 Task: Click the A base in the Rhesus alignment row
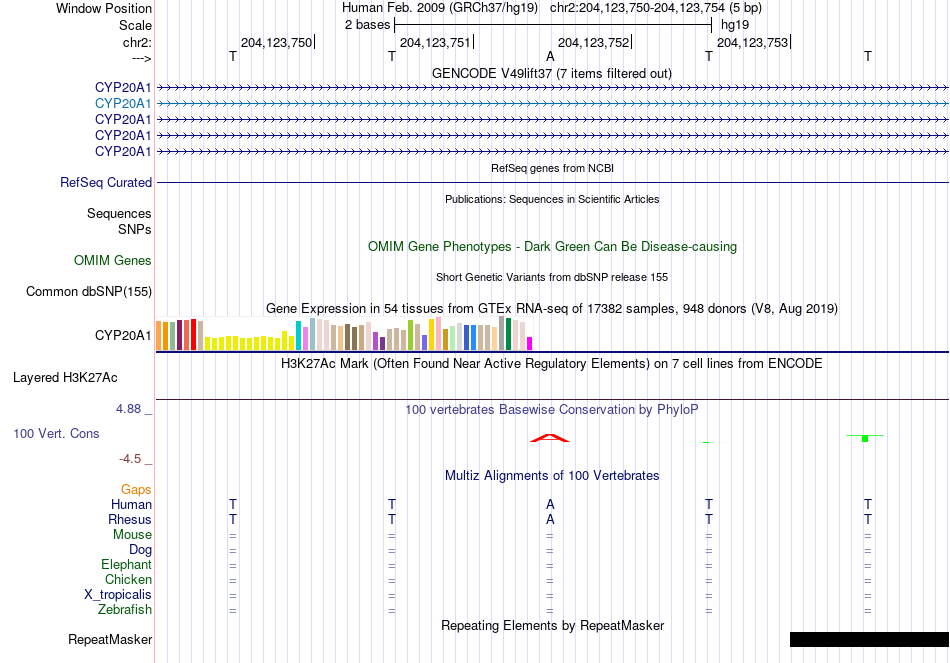(x=550, y=519)
